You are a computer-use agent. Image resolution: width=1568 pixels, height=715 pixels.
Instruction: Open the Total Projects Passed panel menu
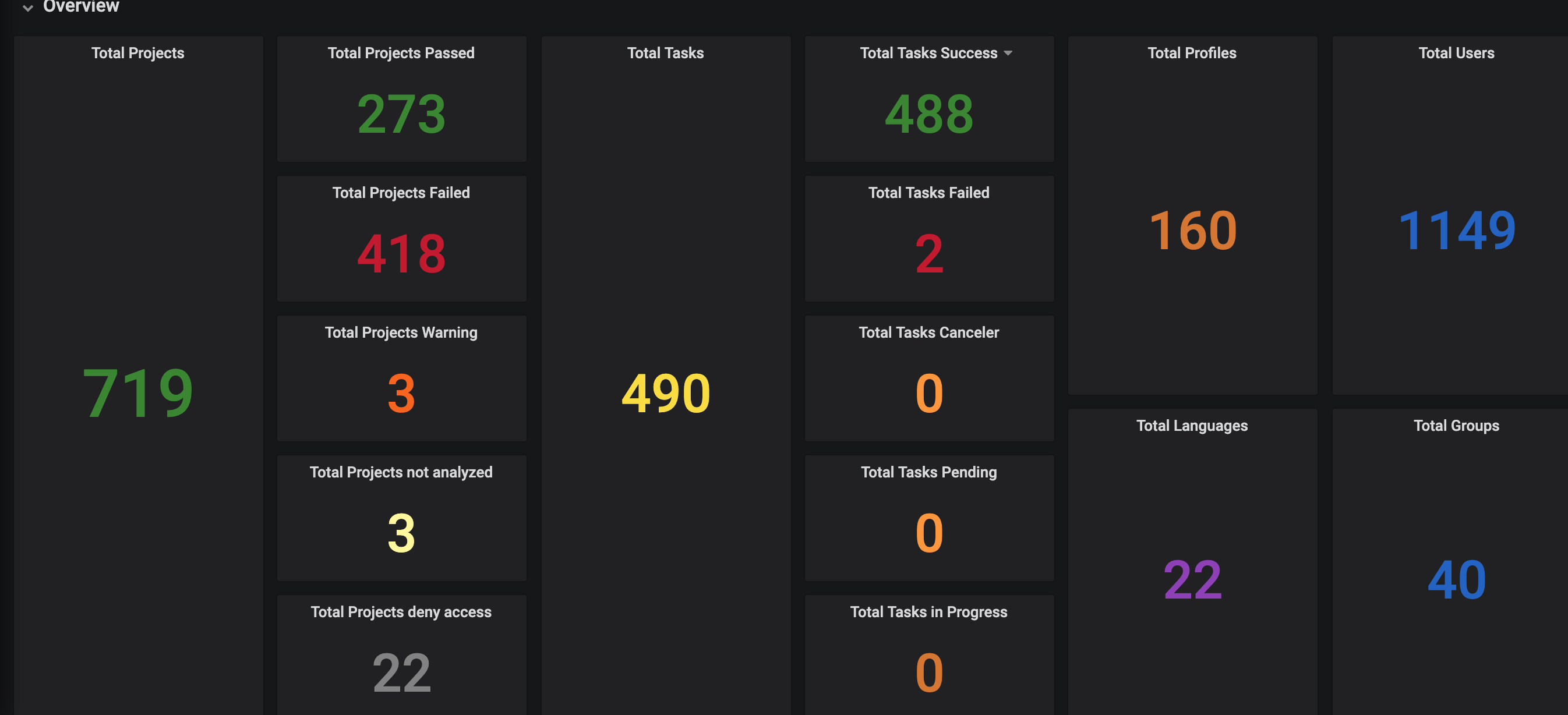401,53
